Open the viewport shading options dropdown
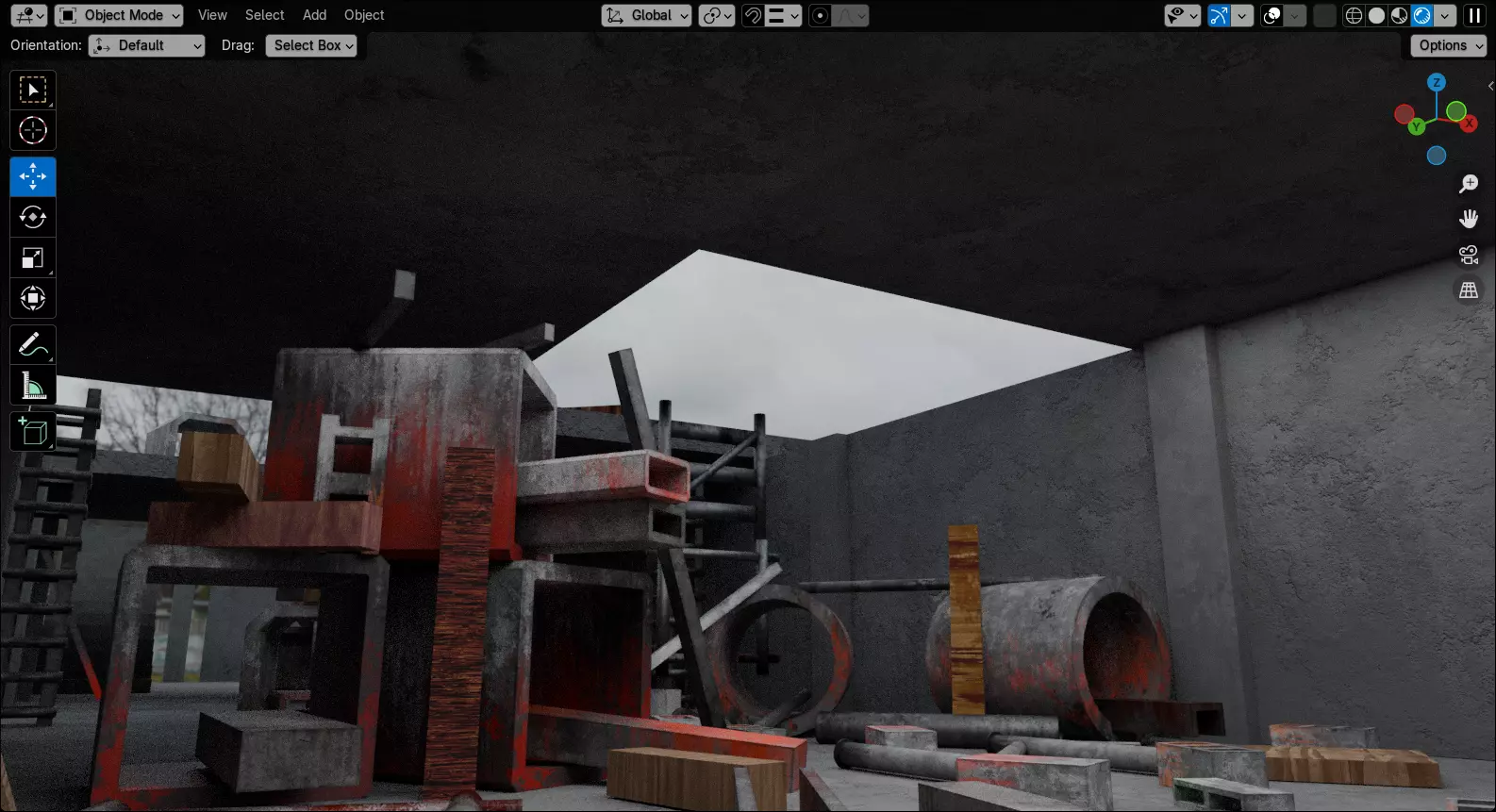1496x812 pixels. click(1445, 15)
